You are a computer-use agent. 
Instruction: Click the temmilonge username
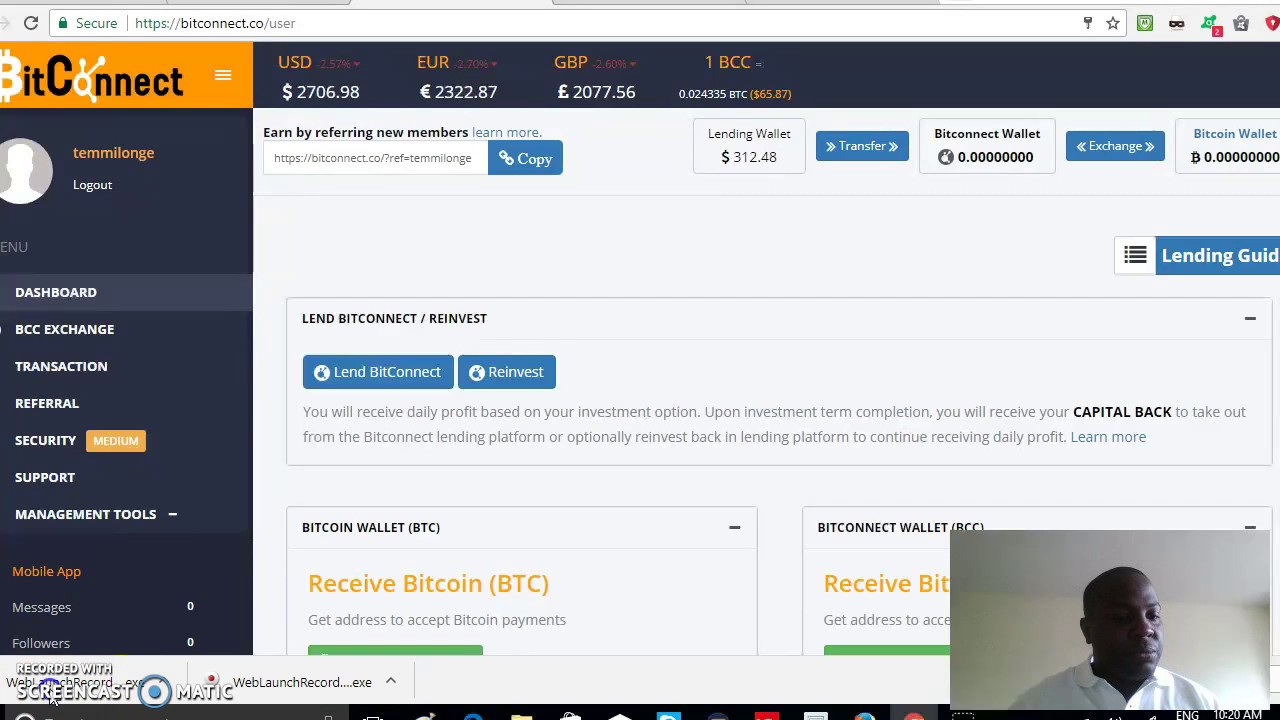point(113,153)
